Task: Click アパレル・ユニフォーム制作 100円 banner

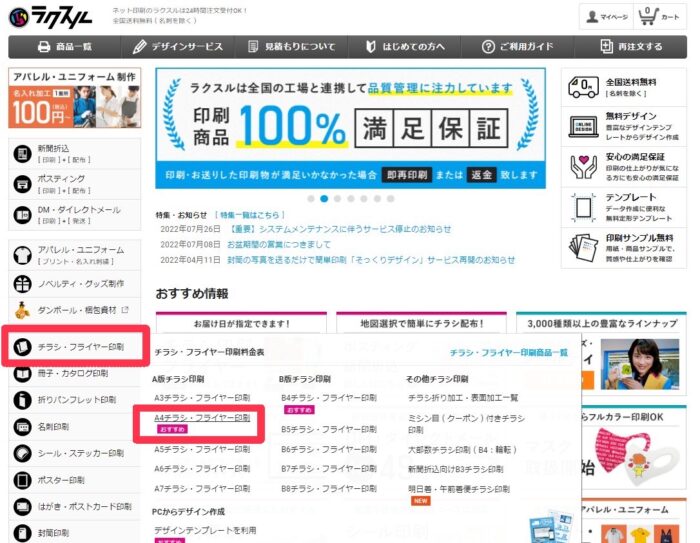Action: [x=75, y=98]
